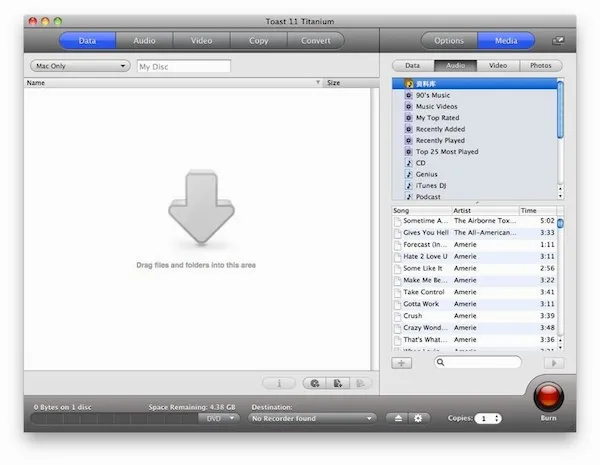Click the new disc icon in the bottom toolbar
Screen dimensions: 600x465
coord(315,383)
